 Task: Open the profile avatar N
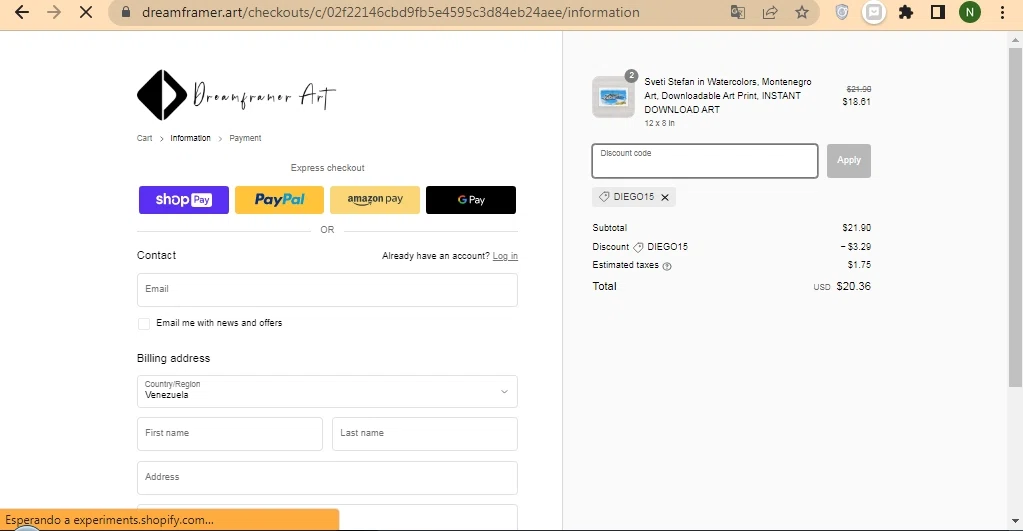pyautogui.click(x=970, y=12)
